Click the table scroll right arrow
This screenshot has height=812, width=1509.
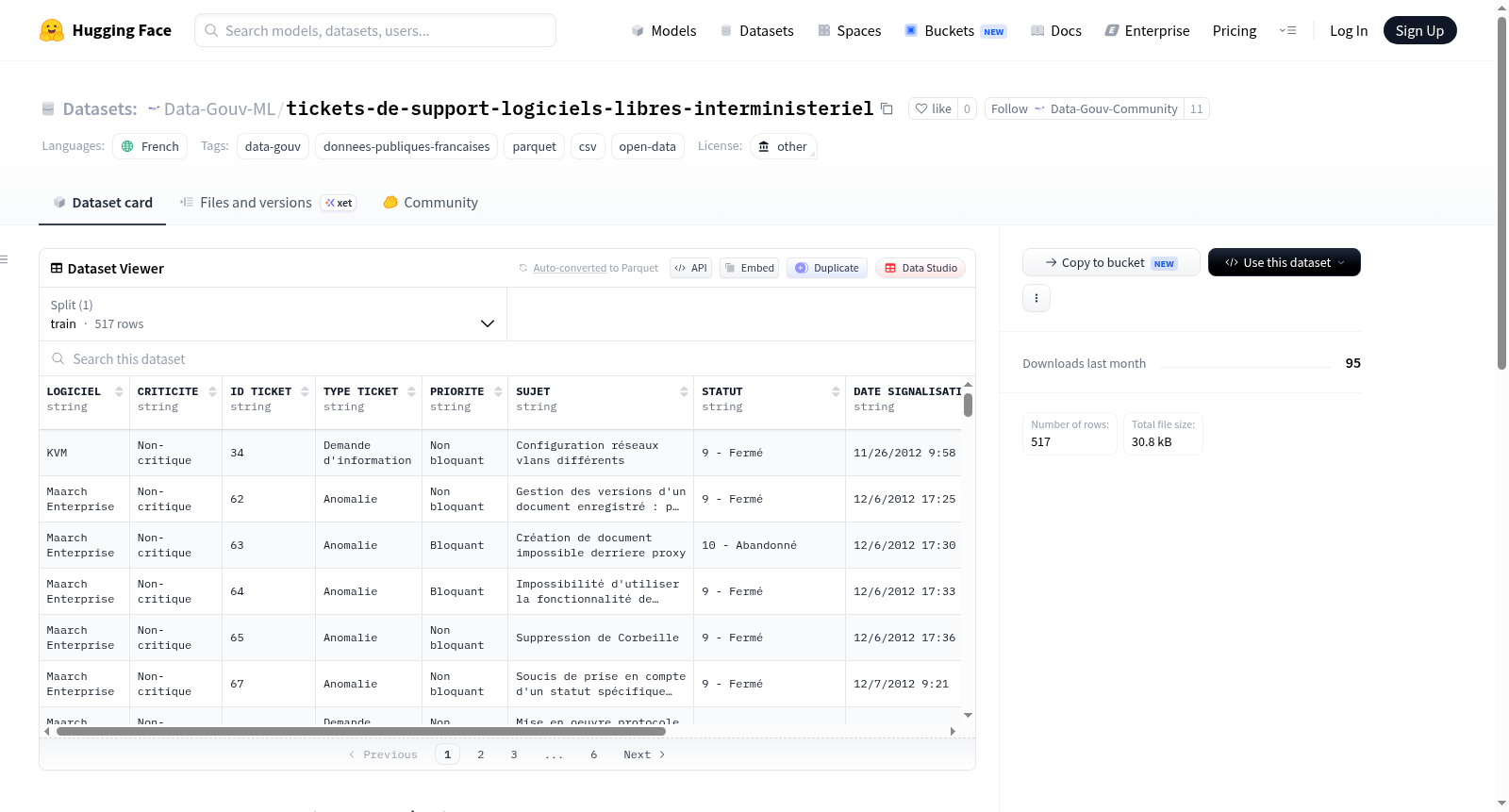pos(953,731)
